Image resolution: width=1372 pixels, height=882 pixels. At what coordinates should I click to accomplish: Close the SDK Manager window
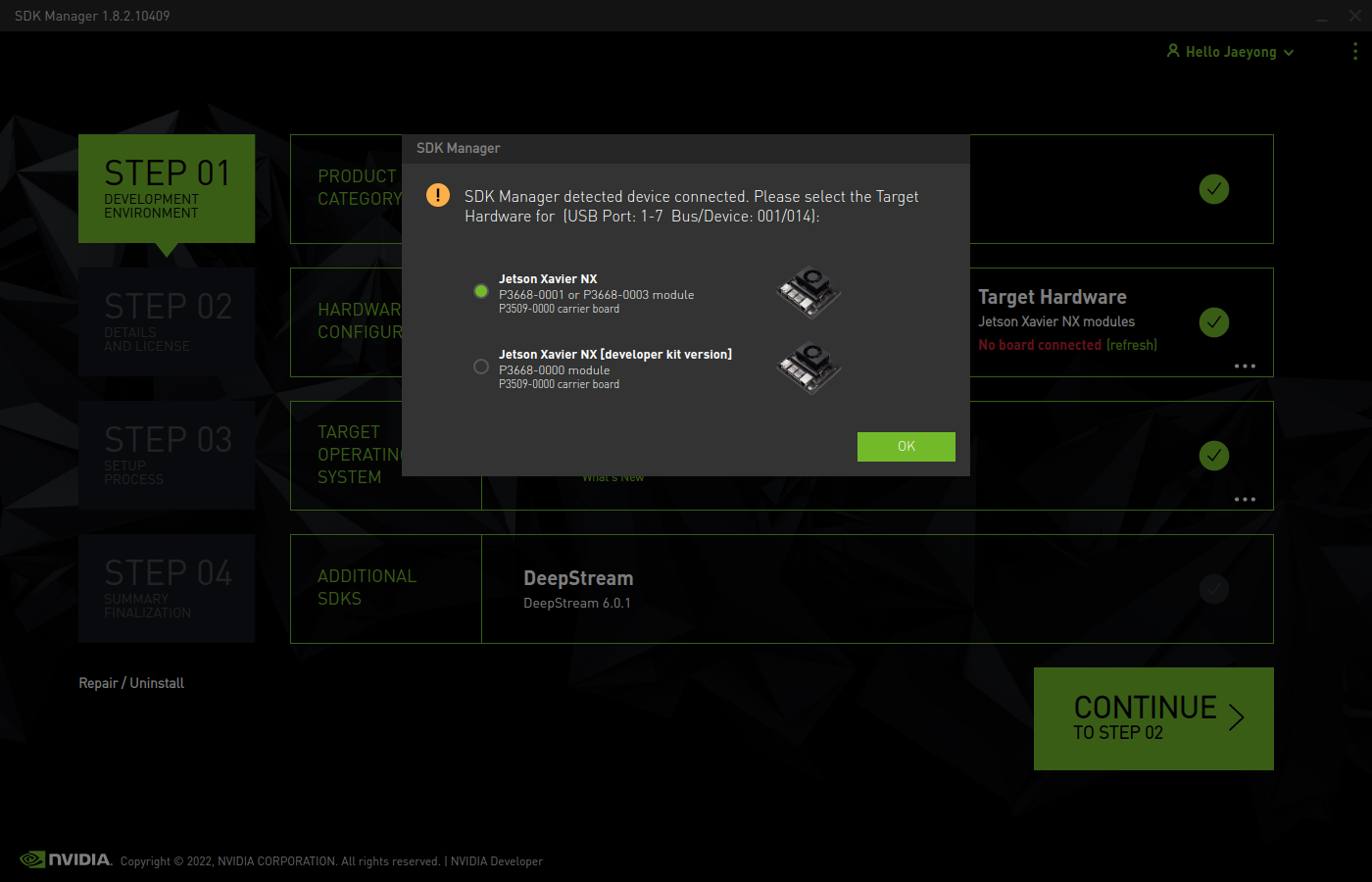point(1355,16)
